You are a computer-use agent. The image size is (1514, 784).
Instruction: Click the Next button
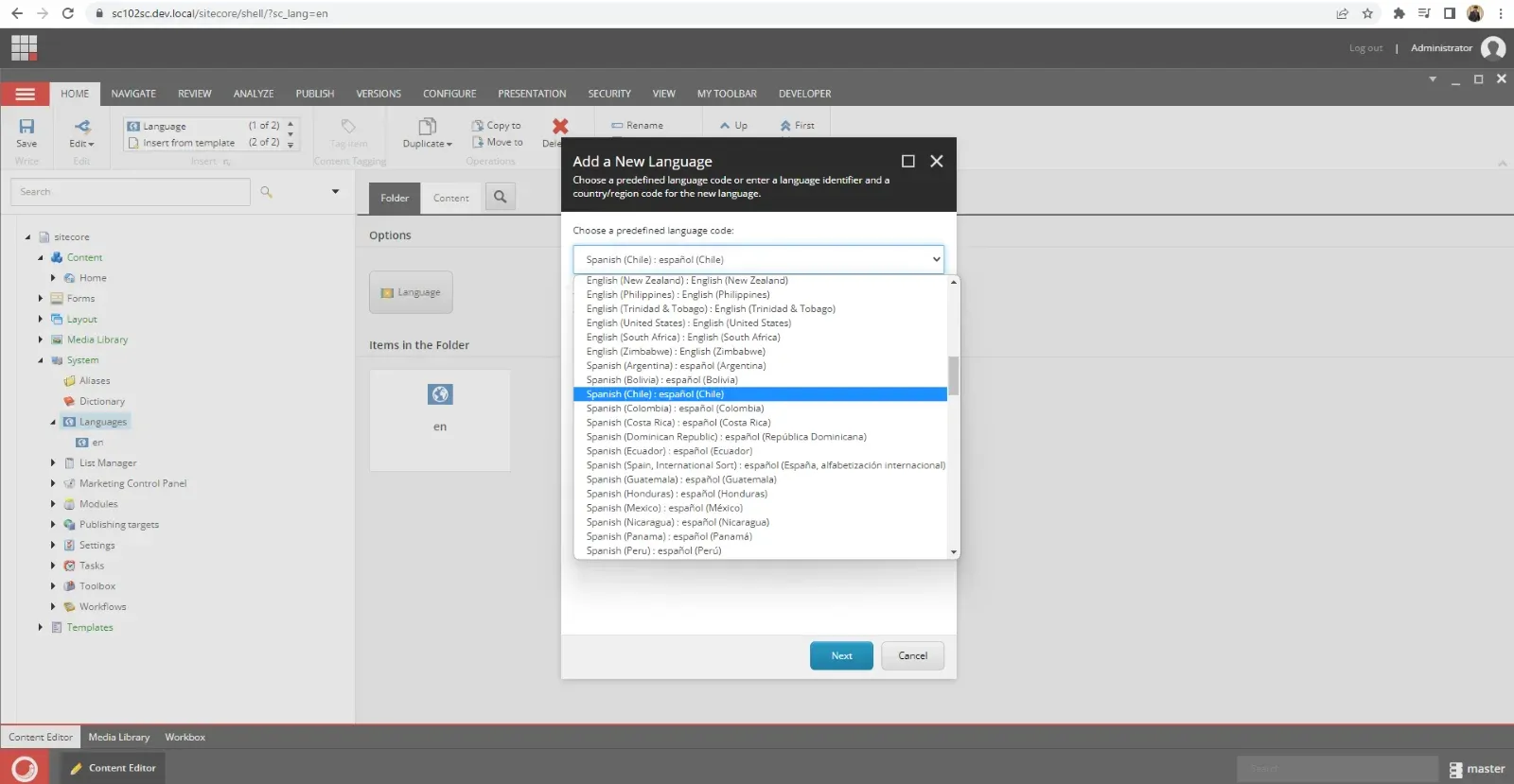841,655
